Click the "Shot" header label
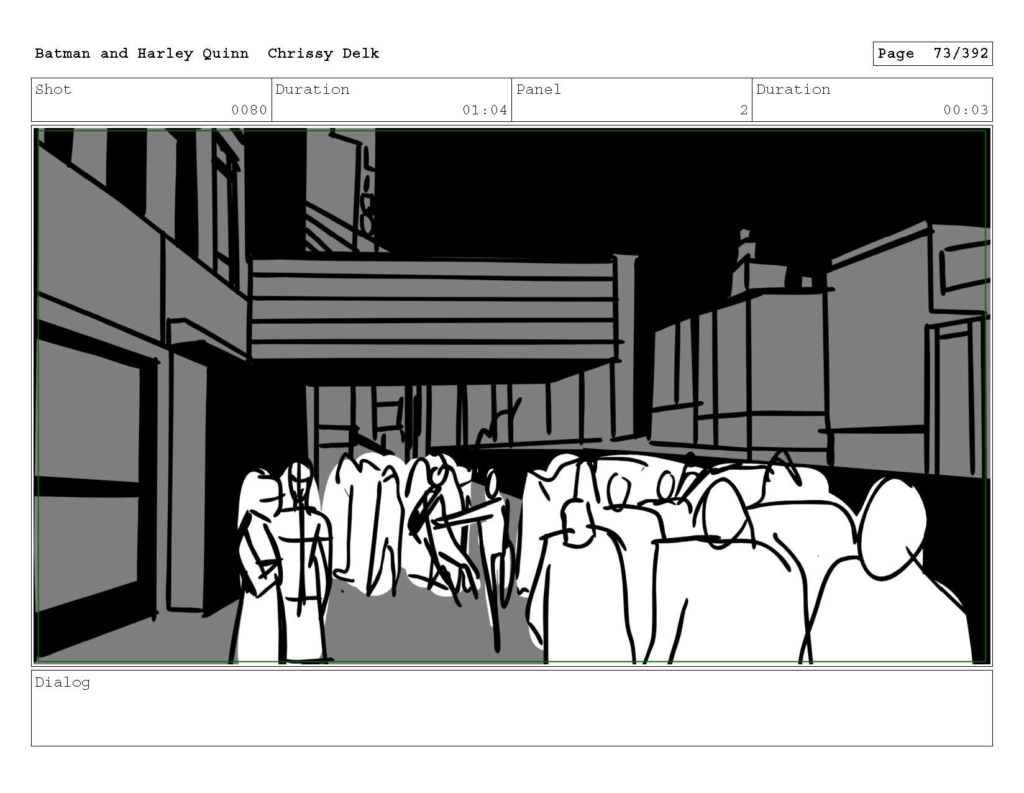1024x793 pixels. click(53, 89)
